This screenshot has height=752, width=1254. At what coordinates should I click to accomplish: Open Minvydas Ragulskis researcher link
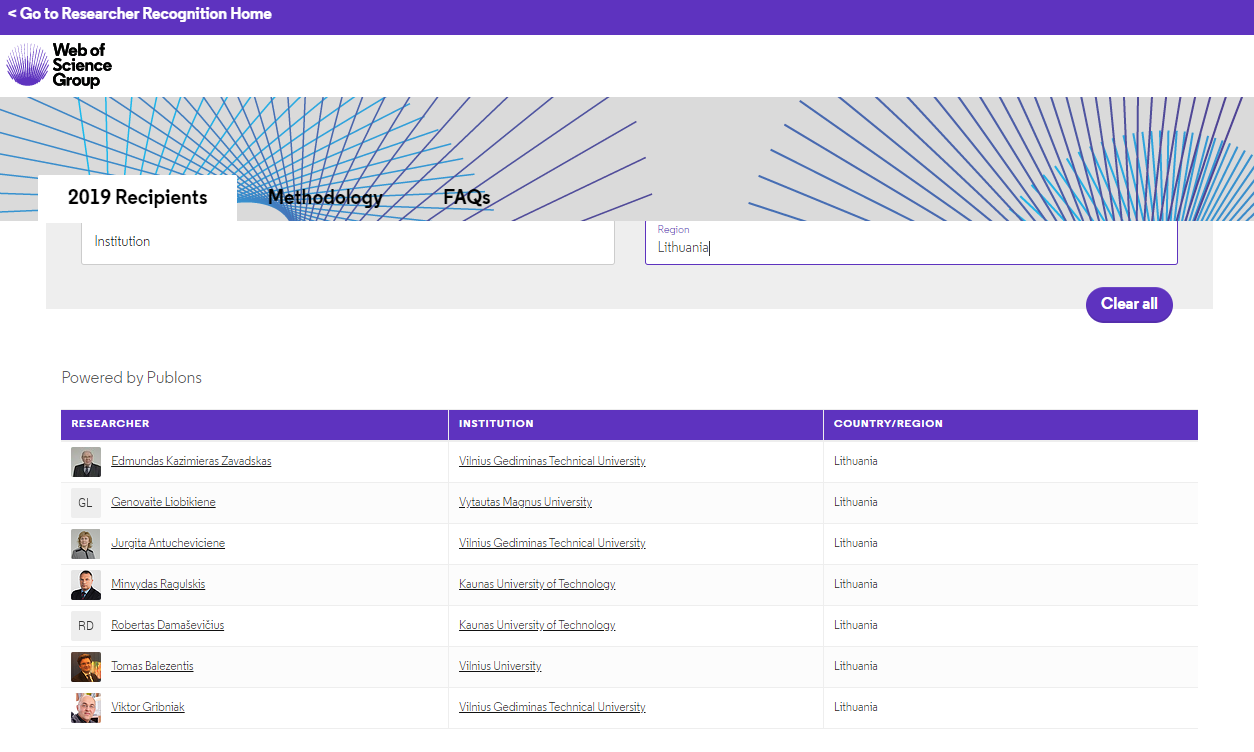click(158, 584)
